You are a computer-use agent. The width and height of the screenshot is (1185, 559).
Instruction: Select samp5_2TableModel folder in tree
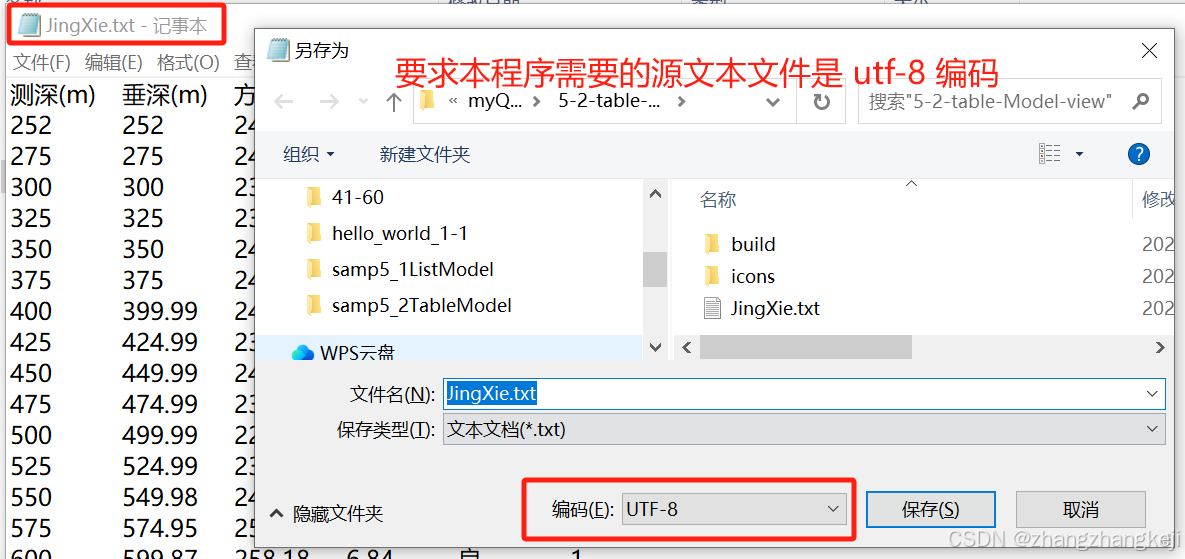(421, 305)
